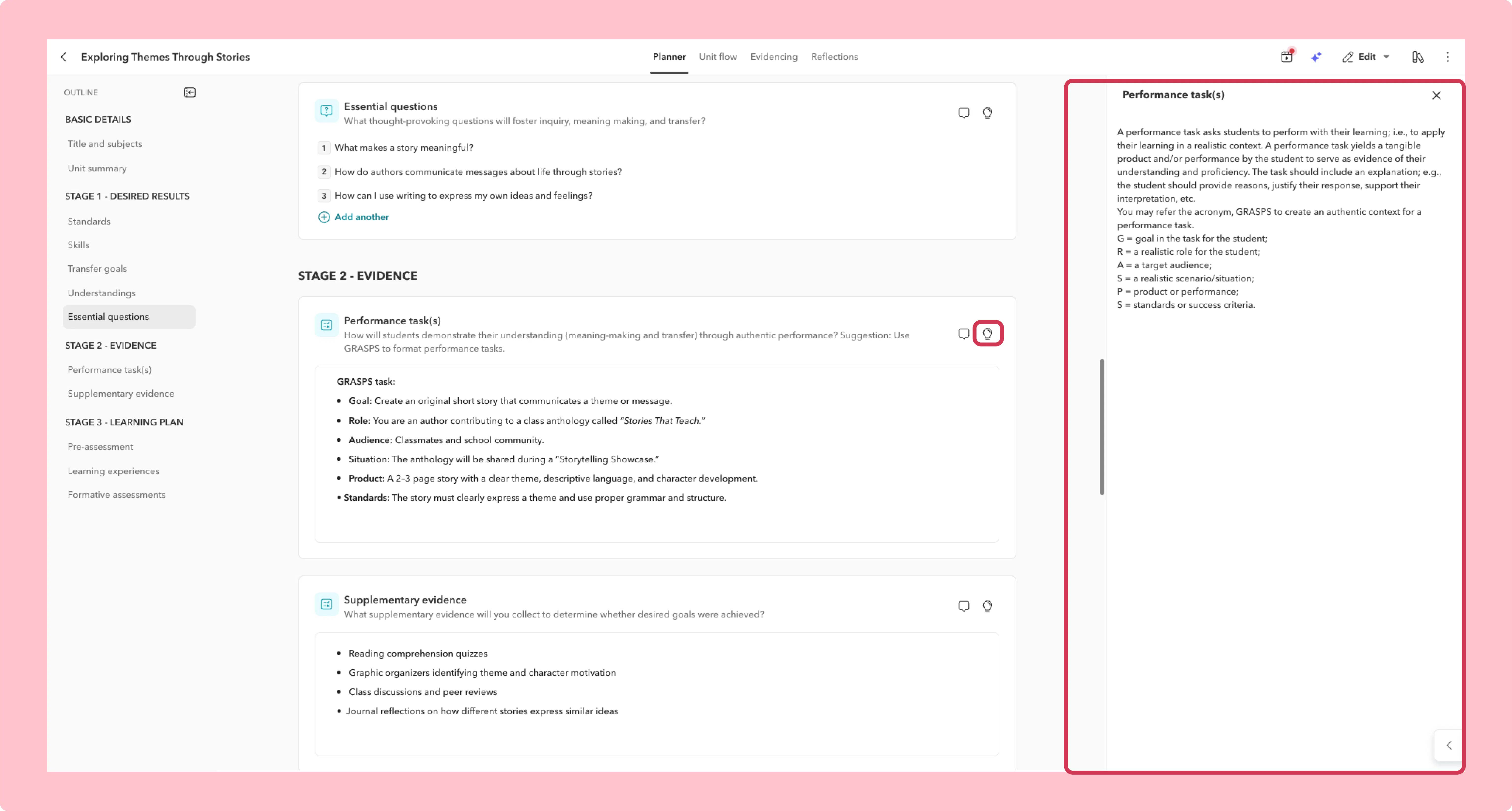Image resolution: width=1512 pixels, height=811 pixels.
Task: Go back using the back arrow
Action: [63, 57]
